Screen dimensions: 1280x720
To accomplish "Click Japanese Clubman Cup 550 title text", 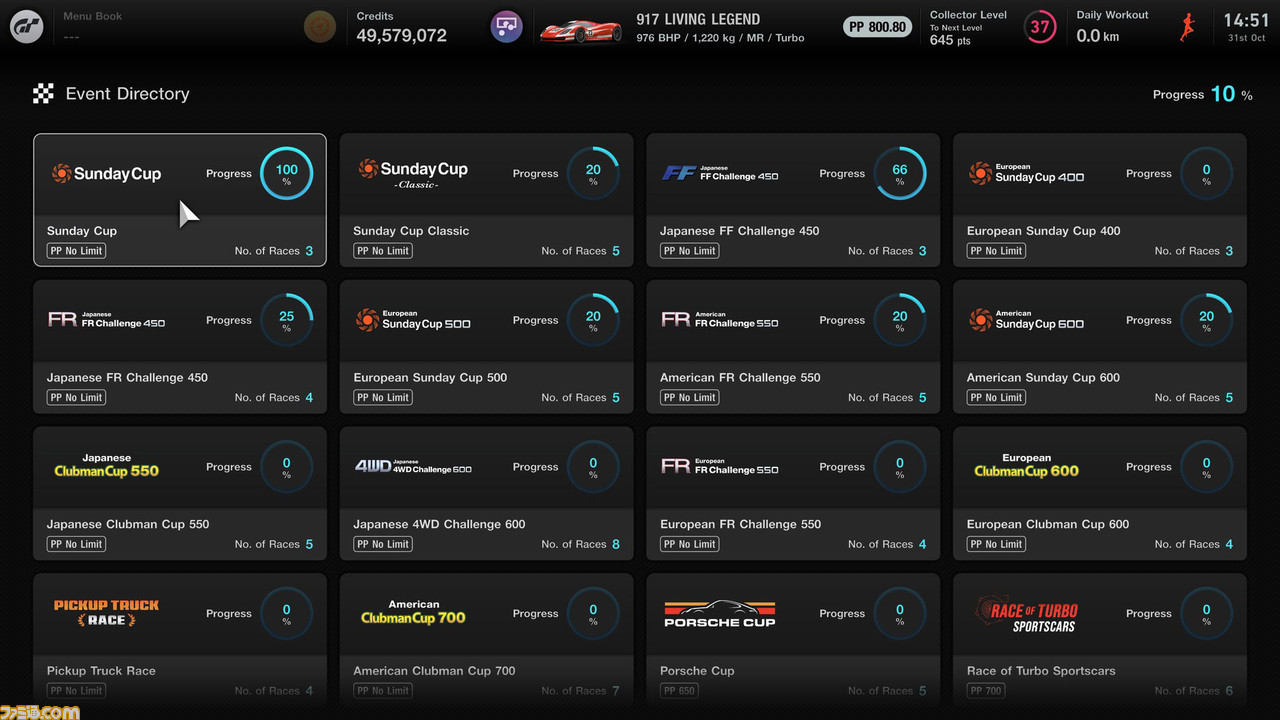I will pyautogui.click(x=130, y=524).
